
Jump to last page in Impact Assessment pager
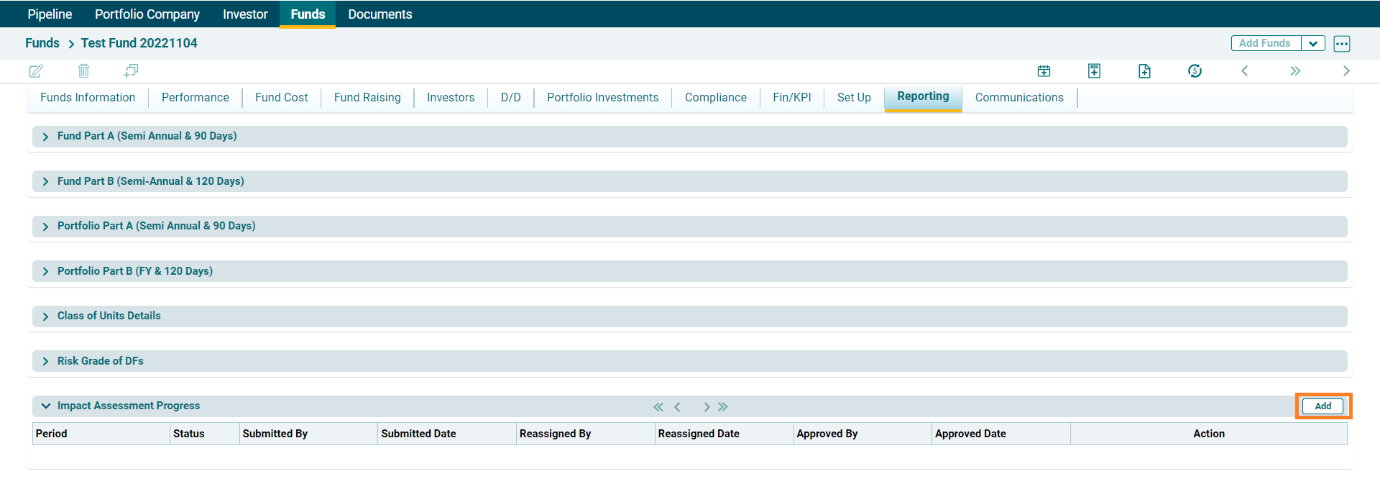723,407
